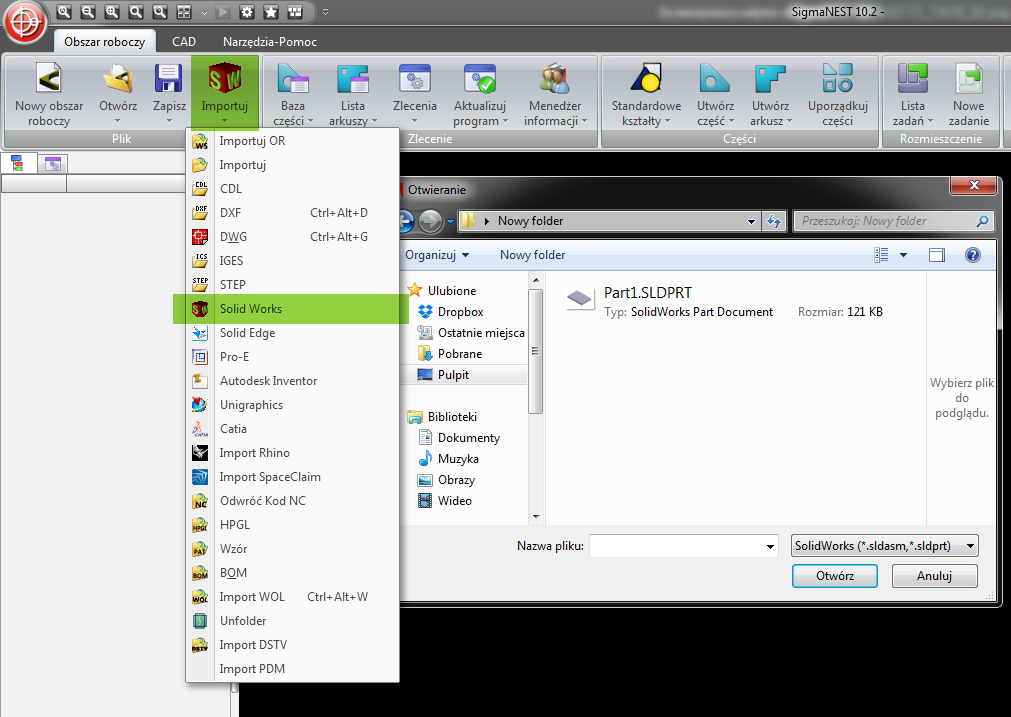Click the star icon in quick access toolbar
Image resolution: width=1011 pixels, height=717 pixels.
pyautogui.click(x=271, y=12)
